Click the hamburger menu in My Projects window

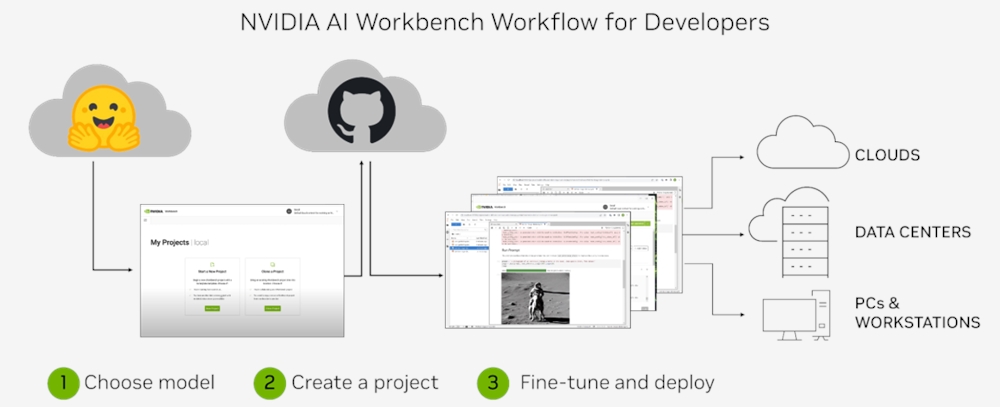click(x=145, y=220)
